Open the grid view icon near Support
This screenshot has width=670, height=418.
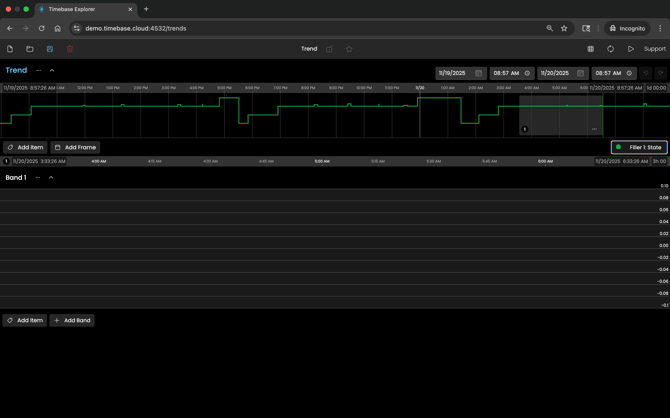coord(590,49)
